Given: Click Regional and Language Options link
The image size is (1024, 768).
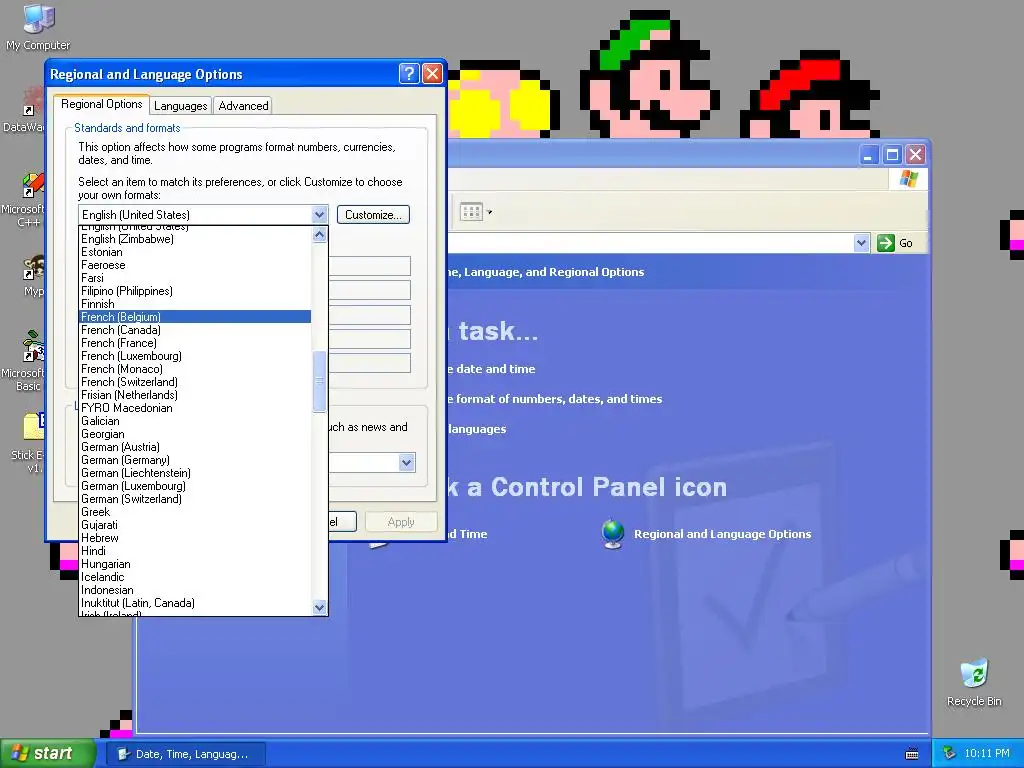Looking at the screenshot, I should (x=722, y=534).
